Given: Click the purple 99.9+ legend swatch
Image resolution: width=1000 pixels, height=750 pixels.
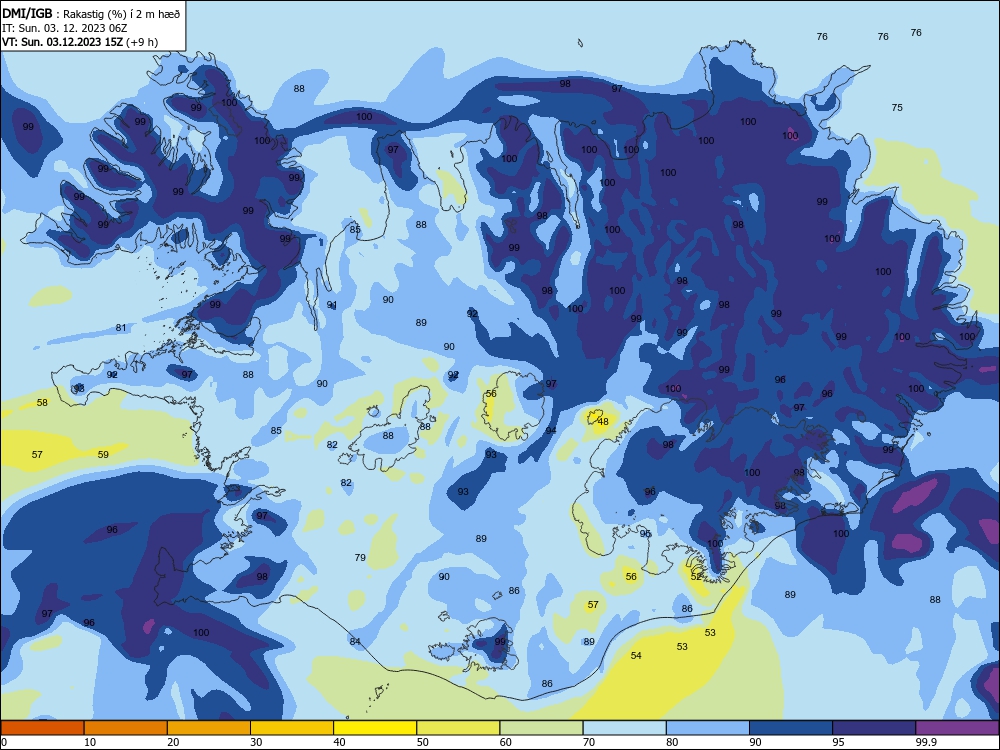Looking at the screenshot, I should 957,728.
